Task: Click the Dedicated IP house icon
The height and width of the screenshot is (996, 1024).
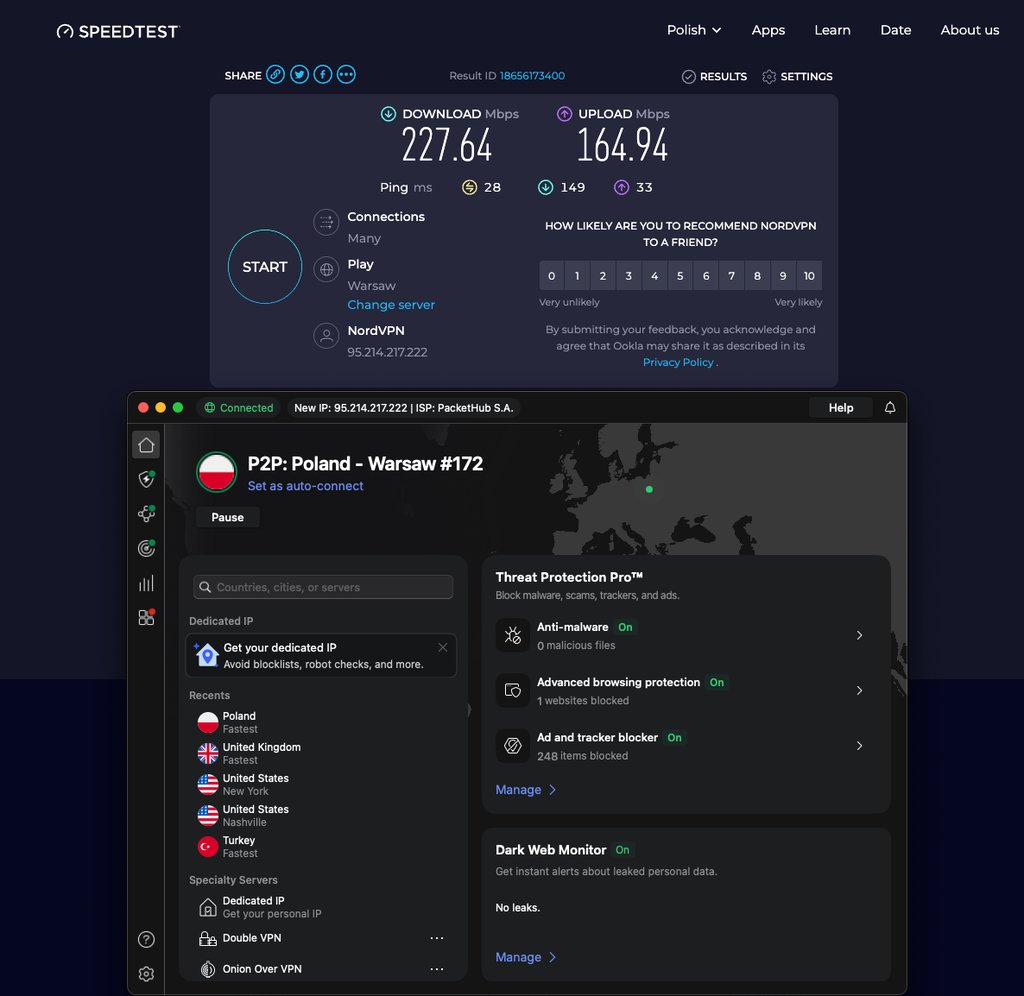Action: tap(208, 907)
